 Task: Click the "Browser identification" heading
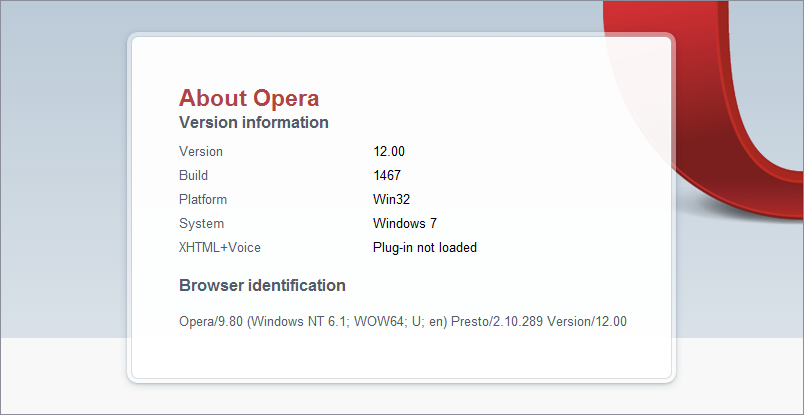(263, 285)
